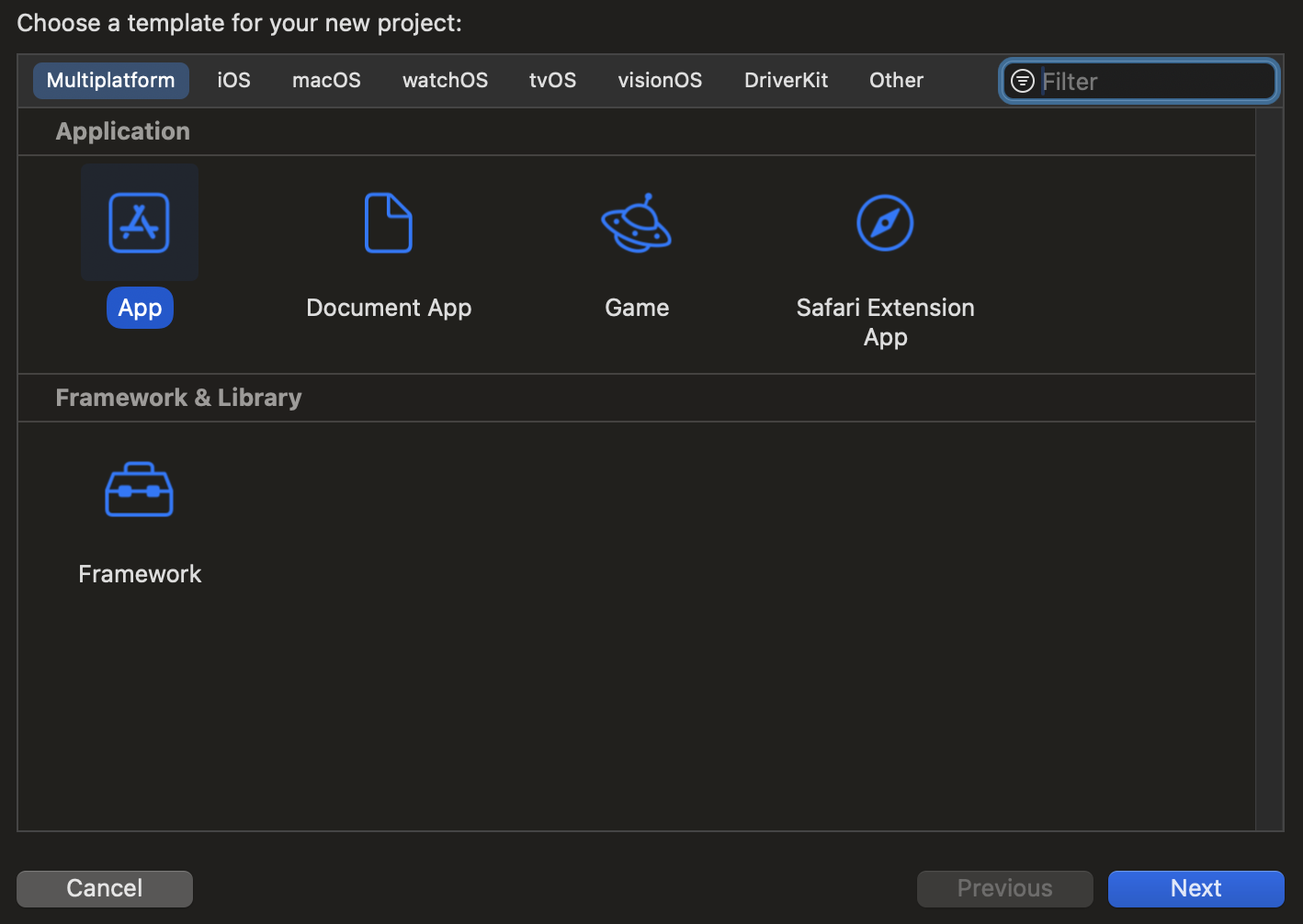The image size is (1303, 924).
Task: Select the DriverKit tab
Action: [x=787, y=80]
